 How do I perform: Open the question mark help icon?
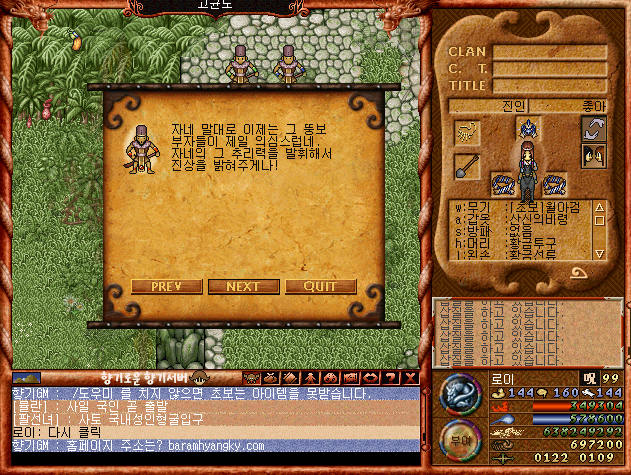tap(390, 378)
